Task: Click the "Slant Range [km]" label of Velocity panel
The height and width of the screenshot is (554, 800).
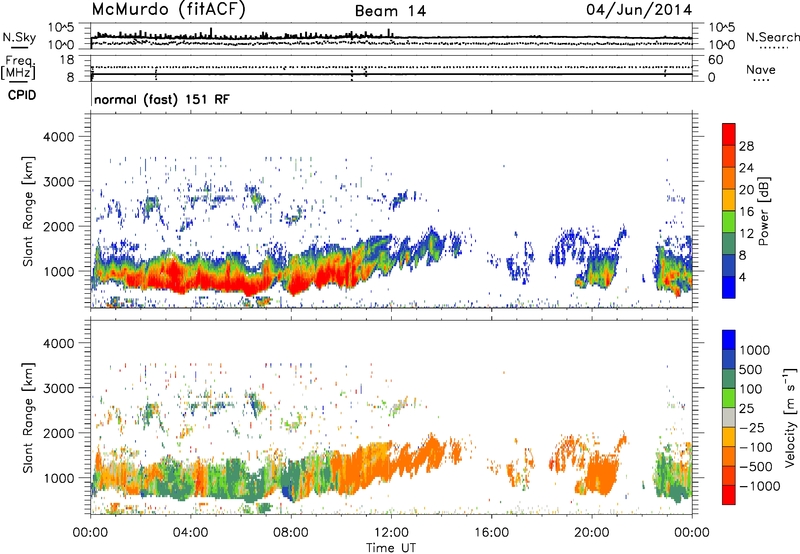Action: (x=28, y=417)
